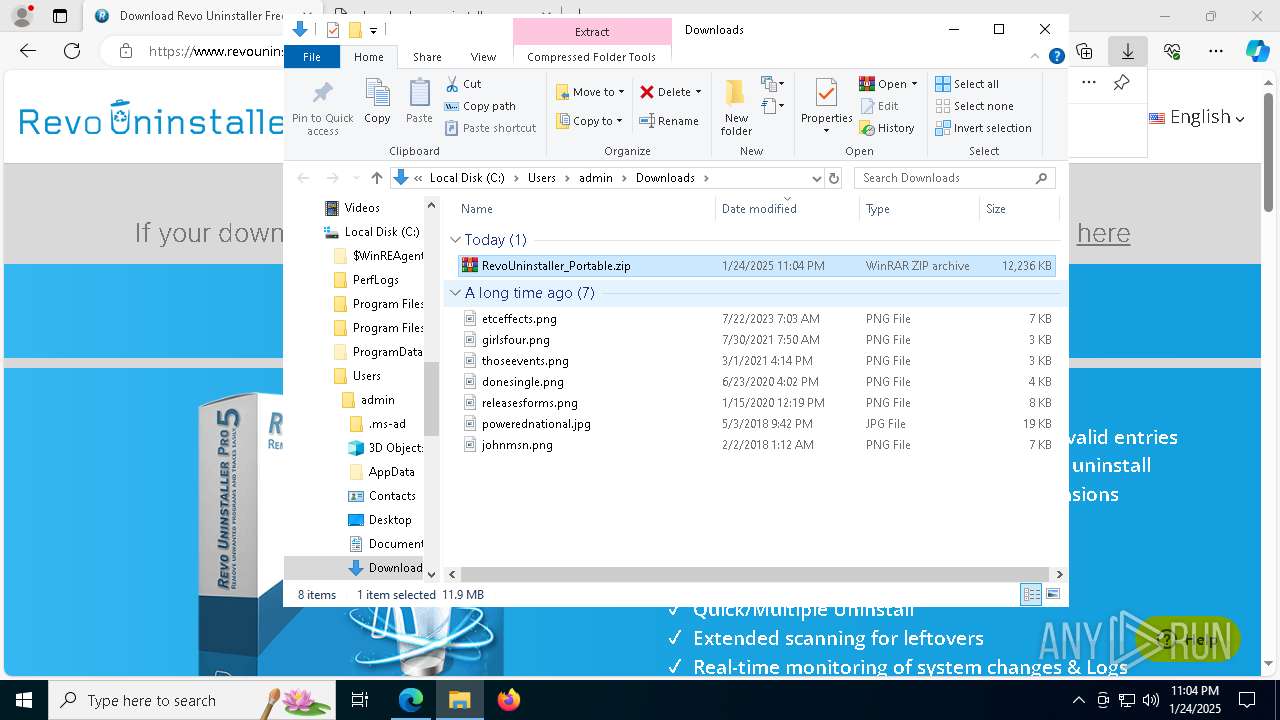Click Invert selection in ribbon
Image resolution: width=1280 pixels, height=720 pixels.
pyautogui.click(x=983, y=128)
